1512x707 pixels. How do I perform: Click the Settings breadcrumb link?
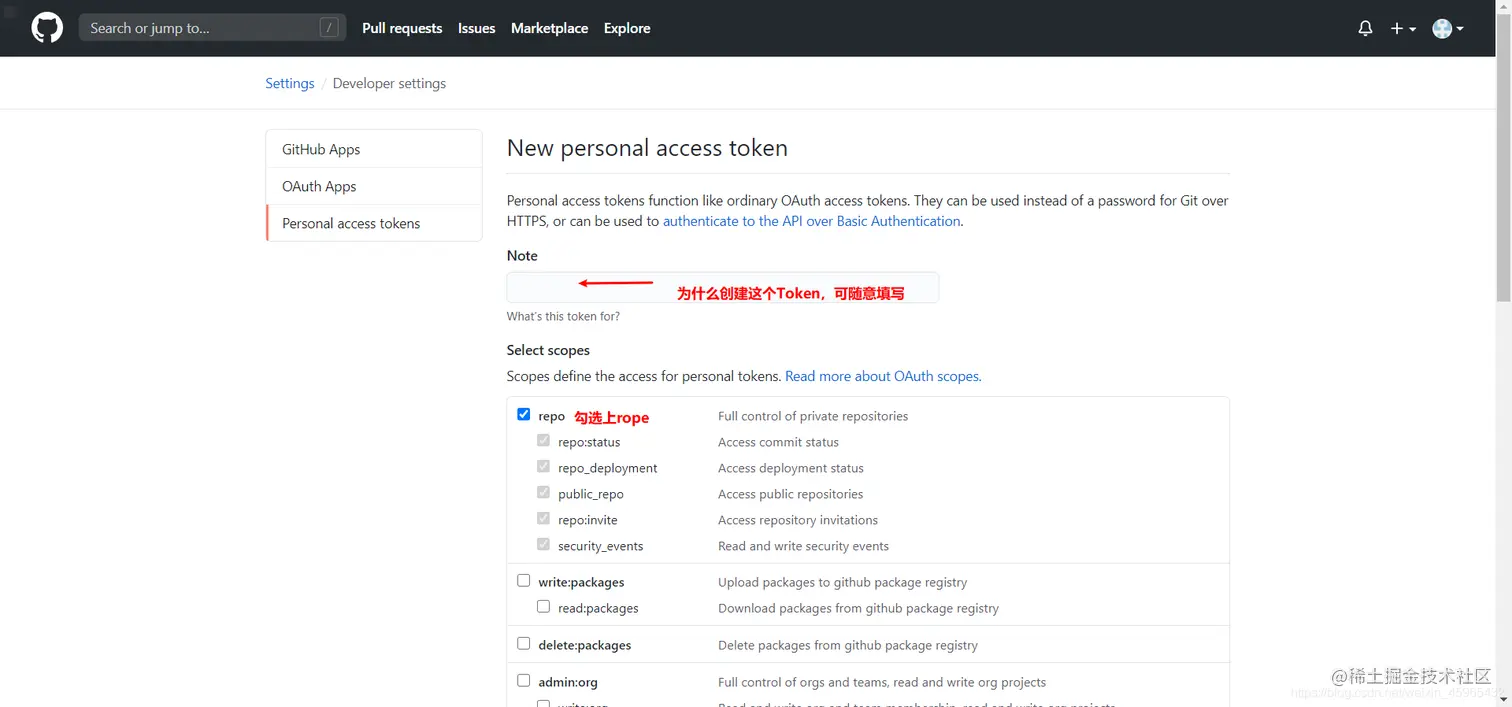tap(290, 83)
